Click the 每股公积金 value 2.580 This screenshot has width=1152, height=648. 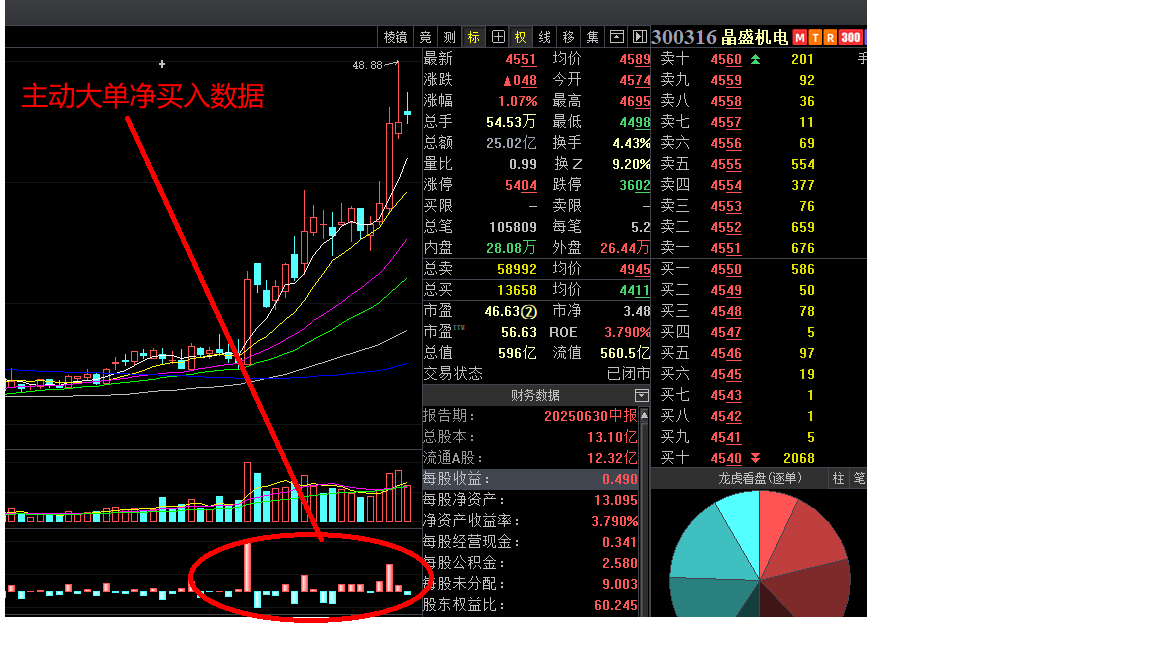[x=620, y=564]
